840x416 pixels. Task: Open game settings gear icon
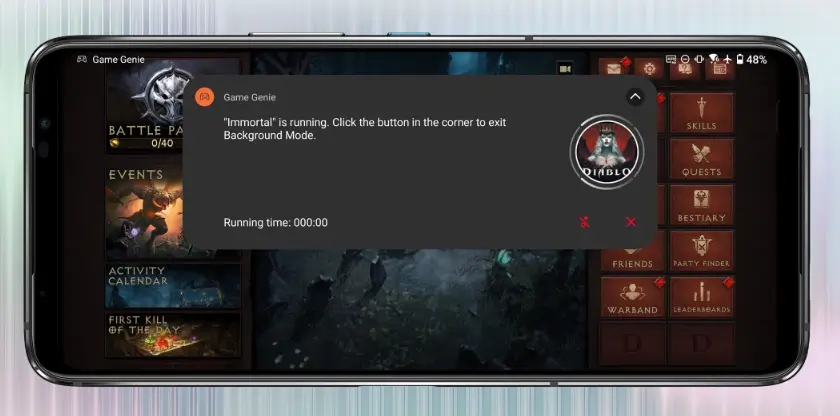(649, 69)
